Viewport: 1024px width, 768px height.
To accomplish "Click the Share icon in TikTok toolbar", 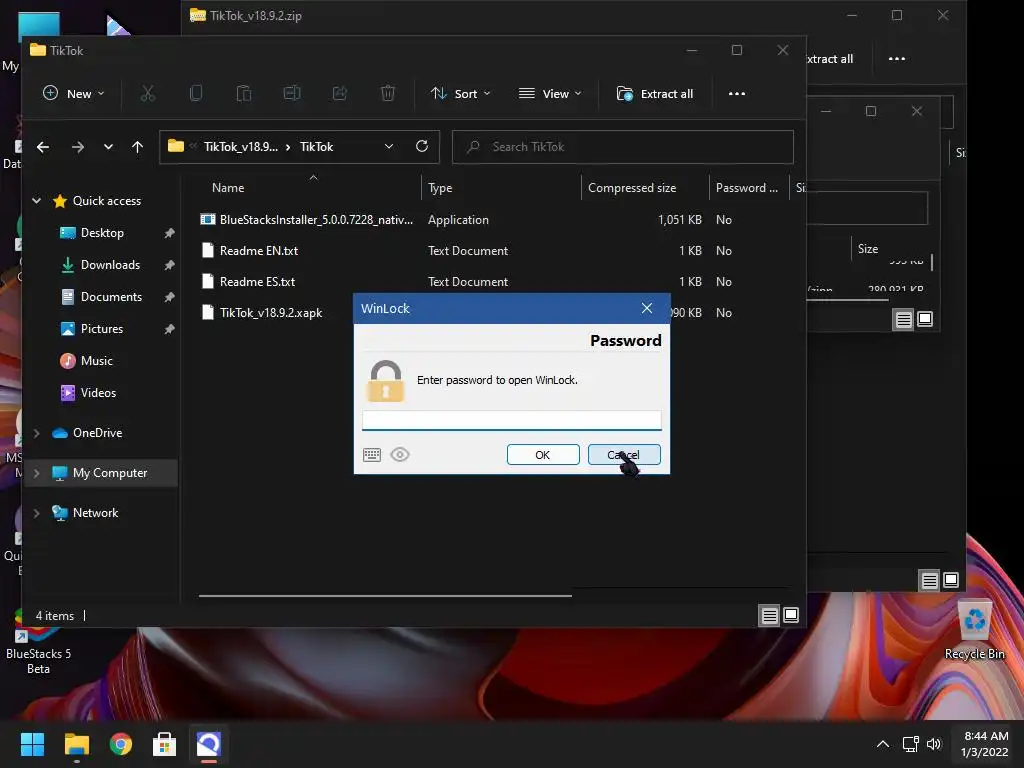I will (340, 93).
